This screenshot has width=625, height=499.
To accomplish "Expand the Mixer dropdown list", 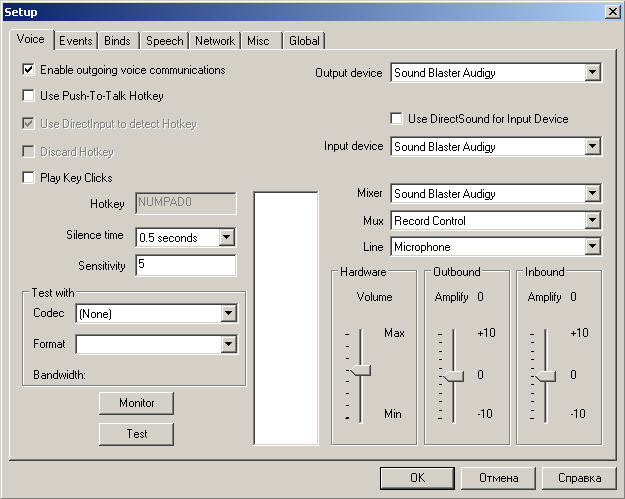I will point(592,194).
